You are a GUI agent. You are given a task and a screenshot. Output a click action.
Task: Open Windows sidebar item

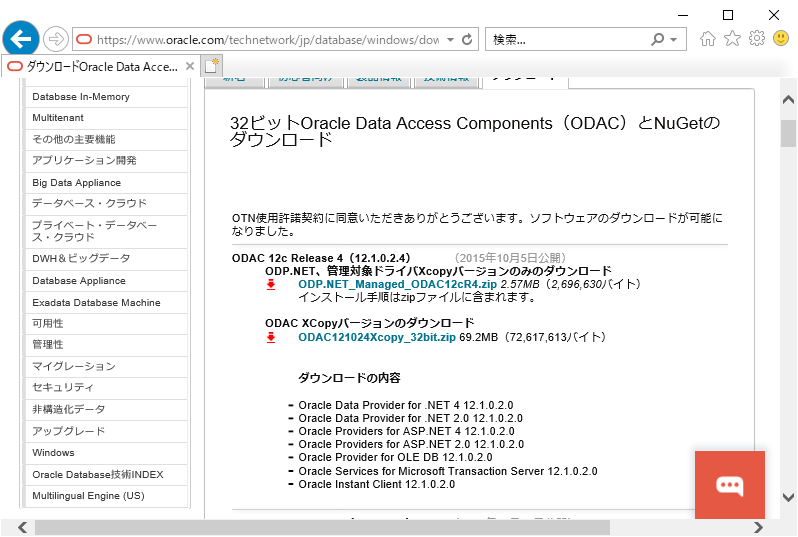point(106,453)
